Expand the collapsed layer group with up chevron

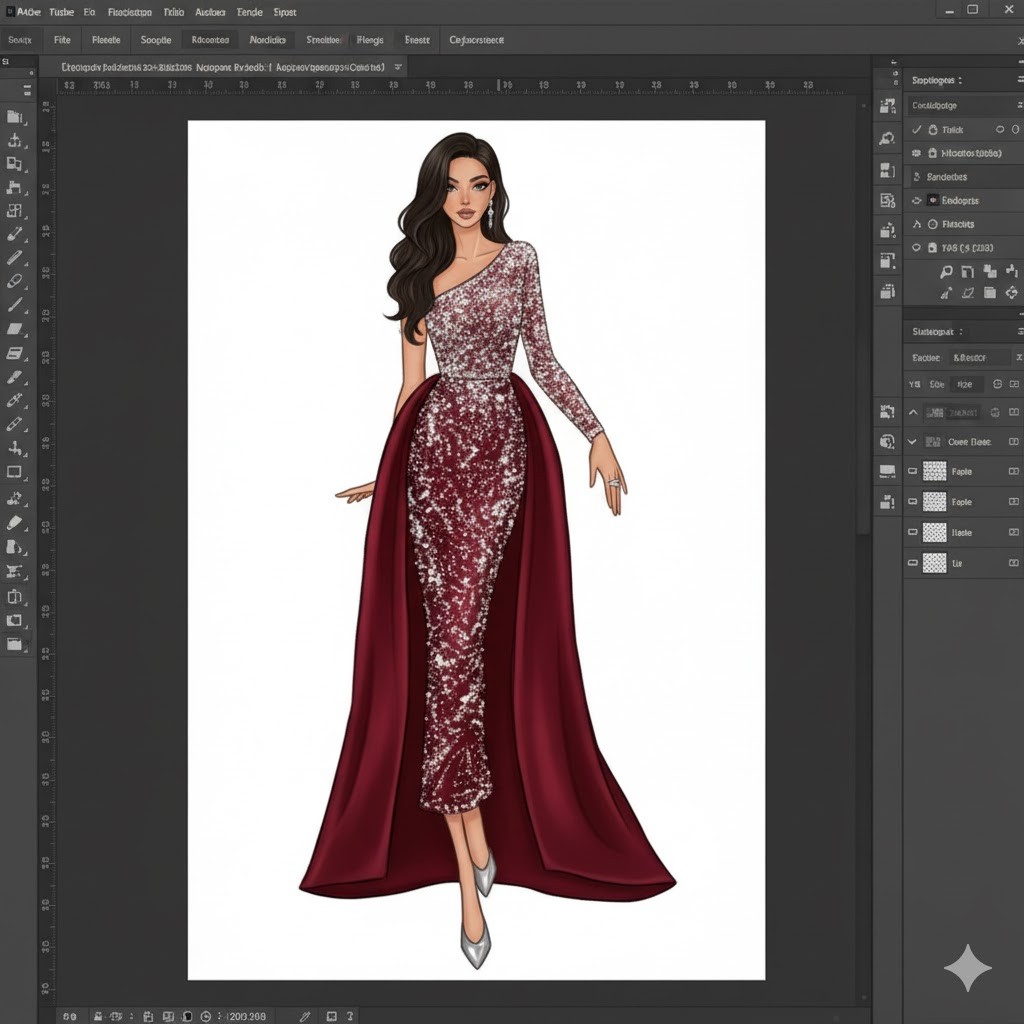pos(912,412)
